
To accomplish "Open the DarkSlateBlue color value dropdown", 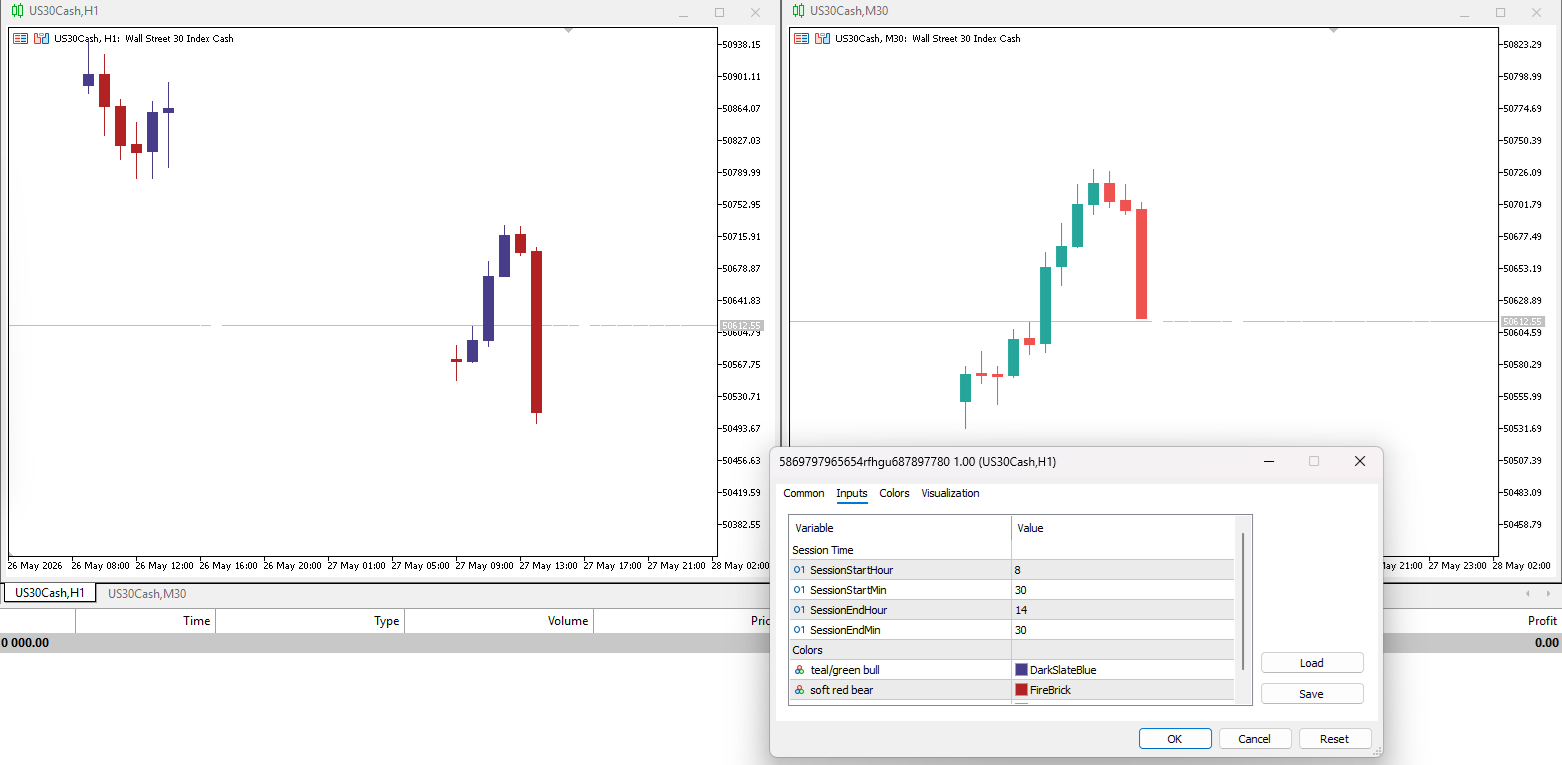I will 1123,670.
